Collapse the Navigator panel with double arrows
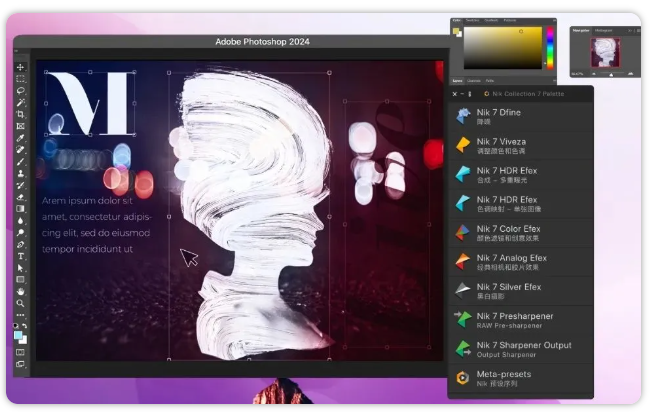This screenshot has height=412, width=657. [630, 30]
